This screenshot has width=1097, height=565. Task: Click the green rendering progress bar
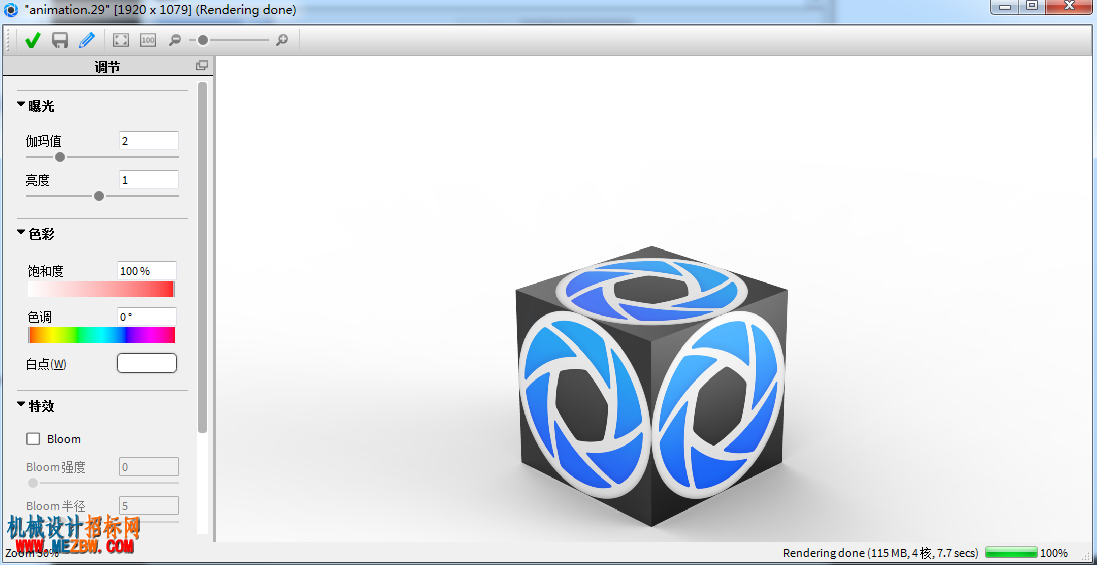(1011, 552)
